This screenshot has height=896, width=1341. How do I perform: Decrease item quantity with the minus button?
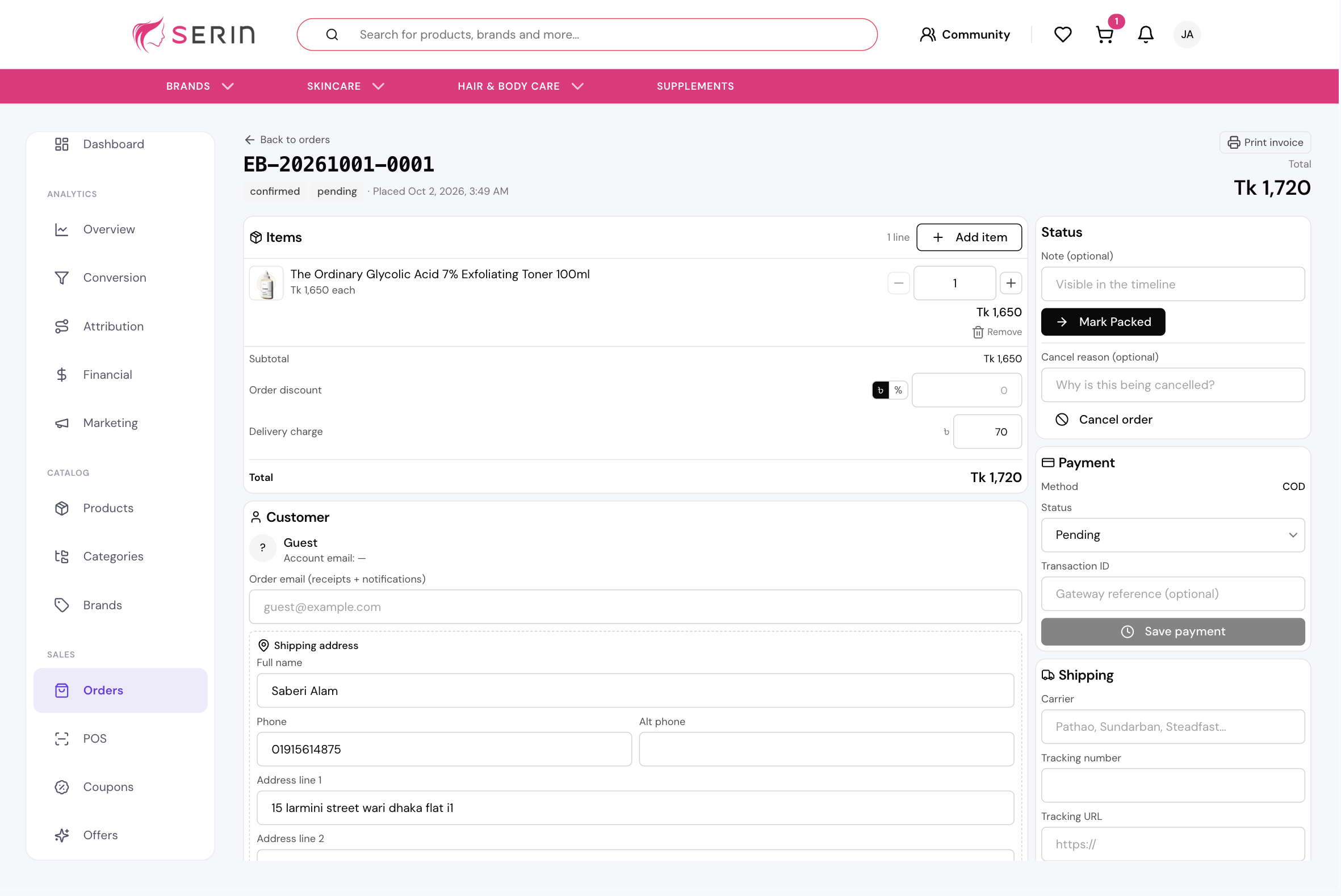(899, 283)
